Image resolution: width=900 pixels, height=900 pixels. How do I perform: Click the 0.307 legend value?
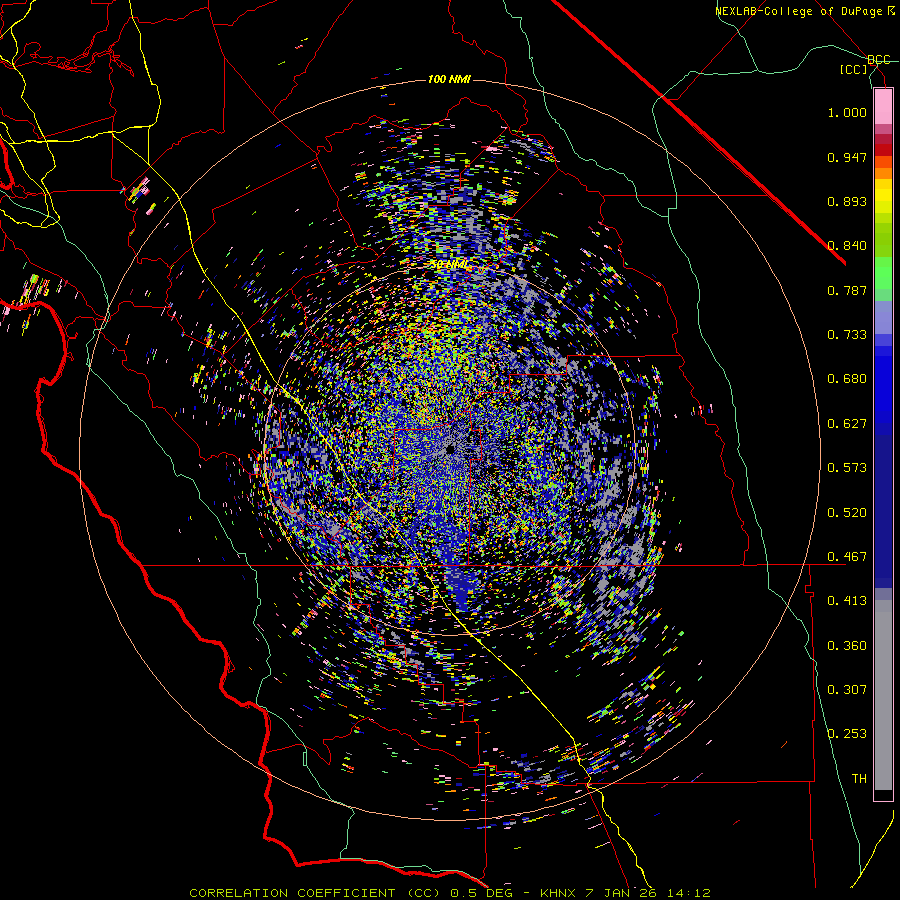pyautogui.click(x=847, y=690)
